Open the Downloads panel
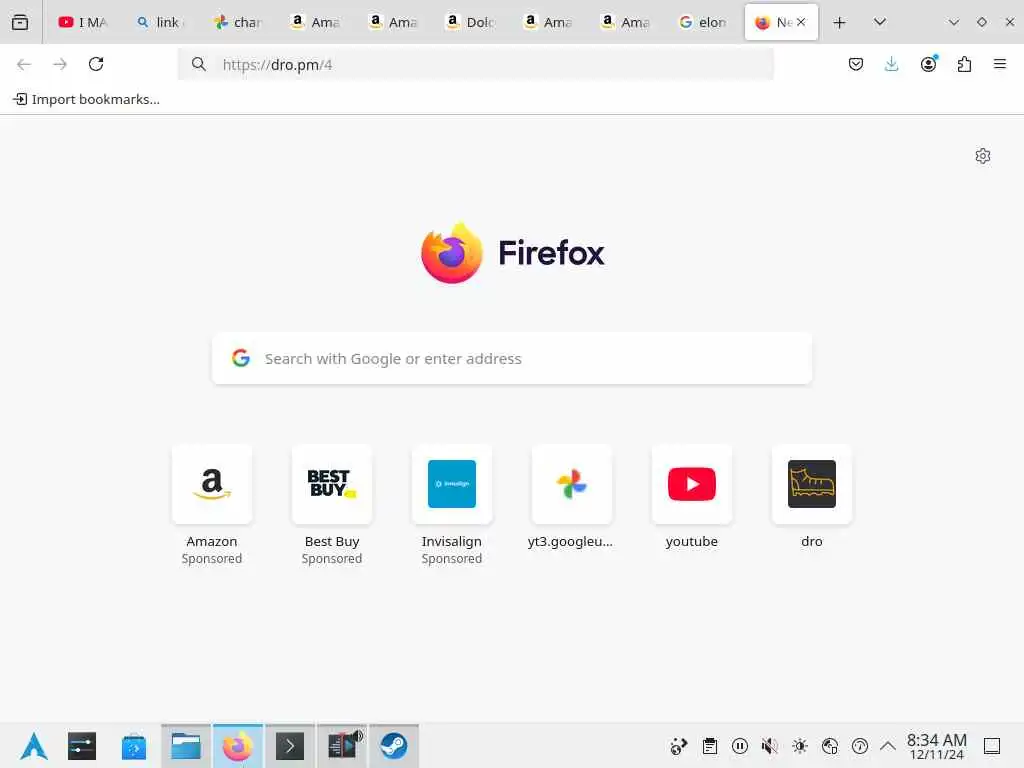 click(x=891, y=64)
